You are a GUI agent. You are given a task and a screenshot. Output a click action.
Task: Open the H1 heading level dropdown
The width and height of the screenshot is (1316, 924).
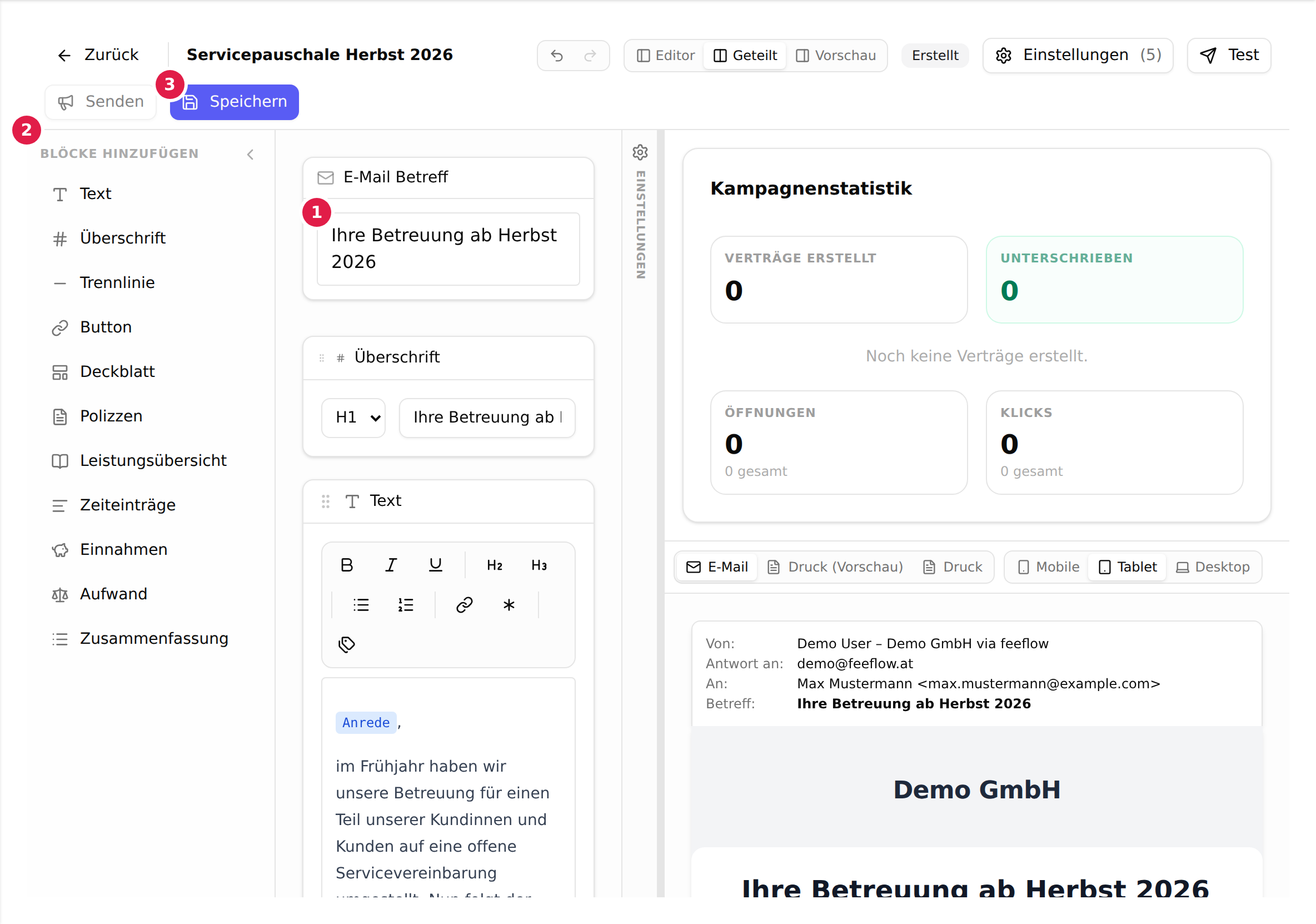353,418
